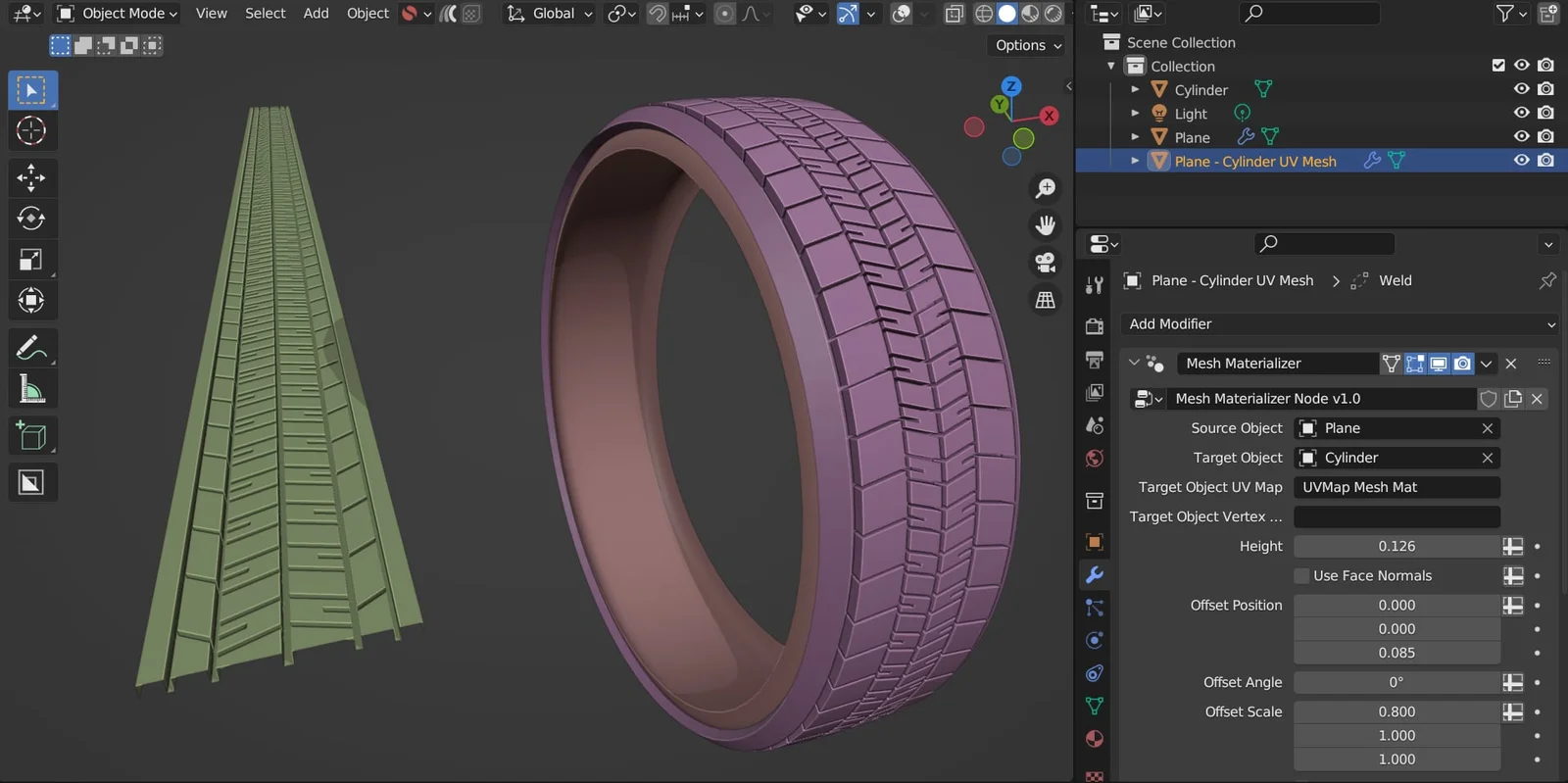Select the Move tool
This screenshot has height=783, width=1568.
click(32, 177)
